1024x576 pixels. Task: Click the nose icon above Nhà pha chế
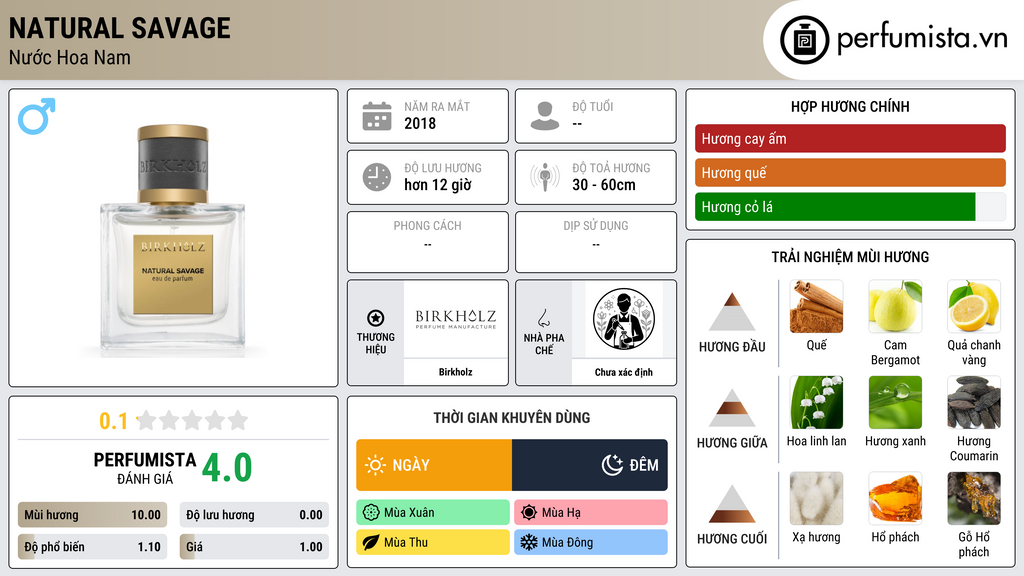point(543,318)
